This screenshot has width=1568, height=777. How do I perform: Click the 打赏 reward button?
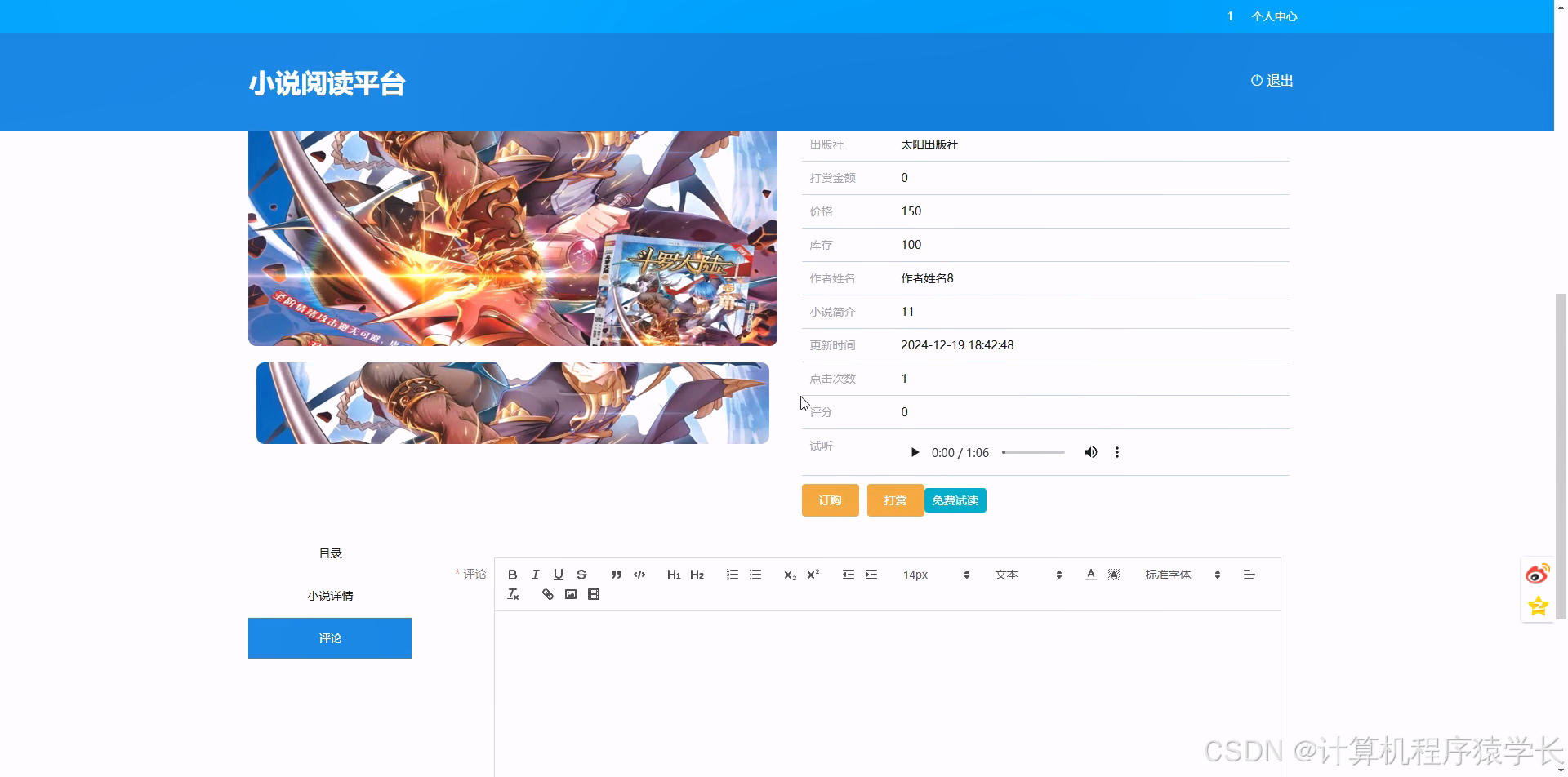[895, 500]
